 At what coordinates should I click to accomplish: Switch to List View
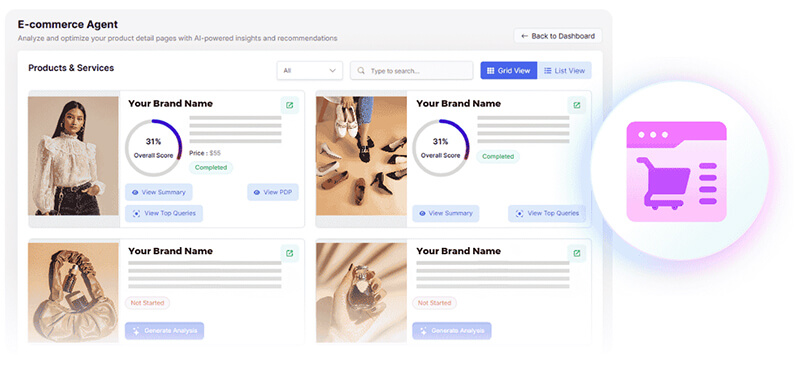tap(564, 70)
